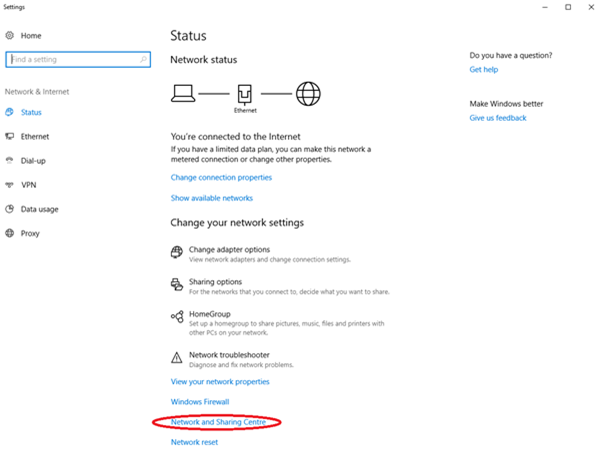This screenshot has height=468, width=602.
Task: Click the VPN icon in sidebar
Action: [x=10, y=185]
